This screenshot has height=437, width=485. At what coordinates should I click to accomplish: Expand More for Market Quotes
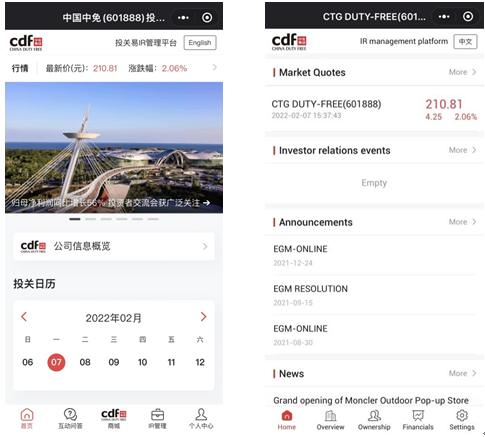[x=462, y=72]
